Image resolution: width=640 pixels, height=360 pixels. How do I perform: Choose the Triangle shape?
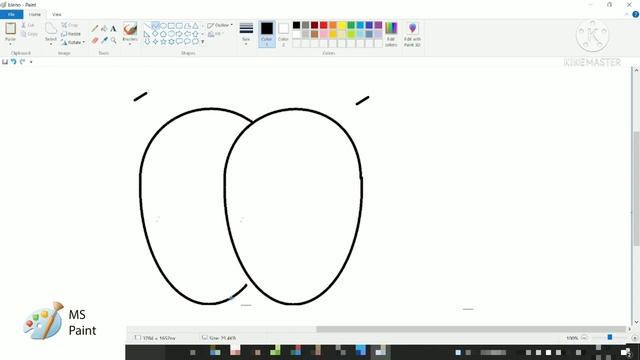tap(195, 26)
